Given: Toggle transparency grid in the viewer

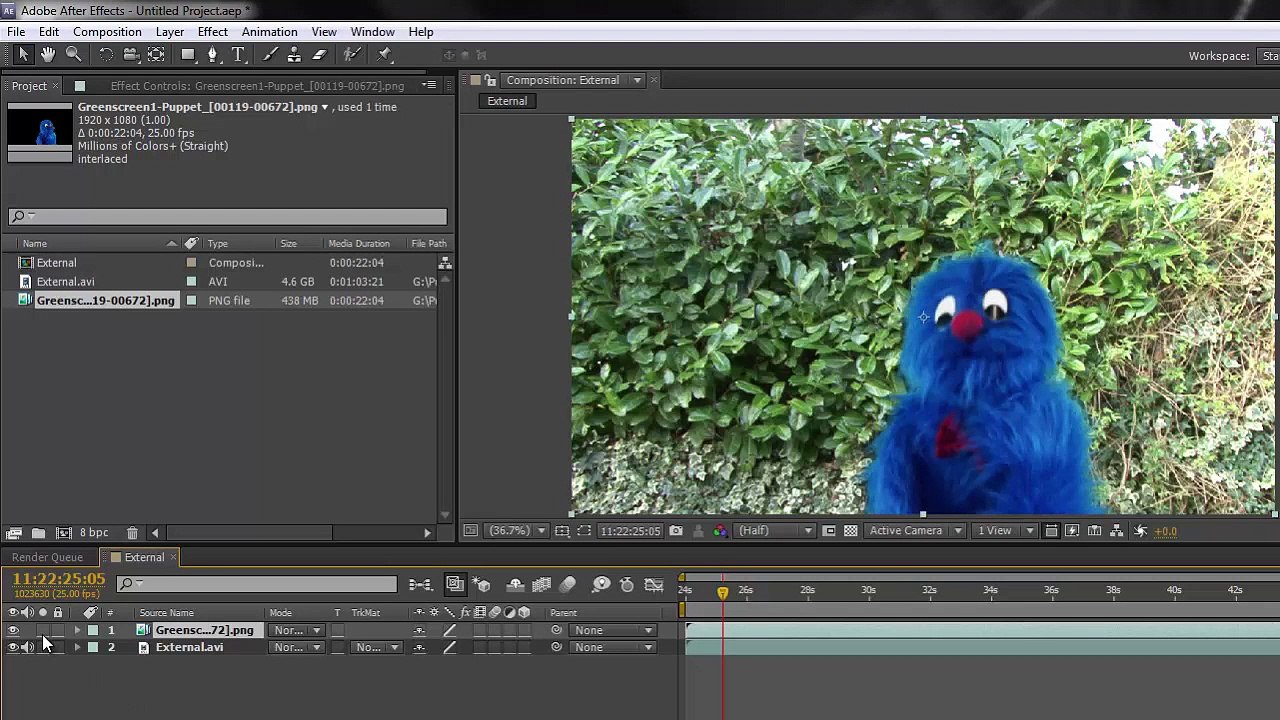Looking at the screenshot, I should tap(850, 531).
